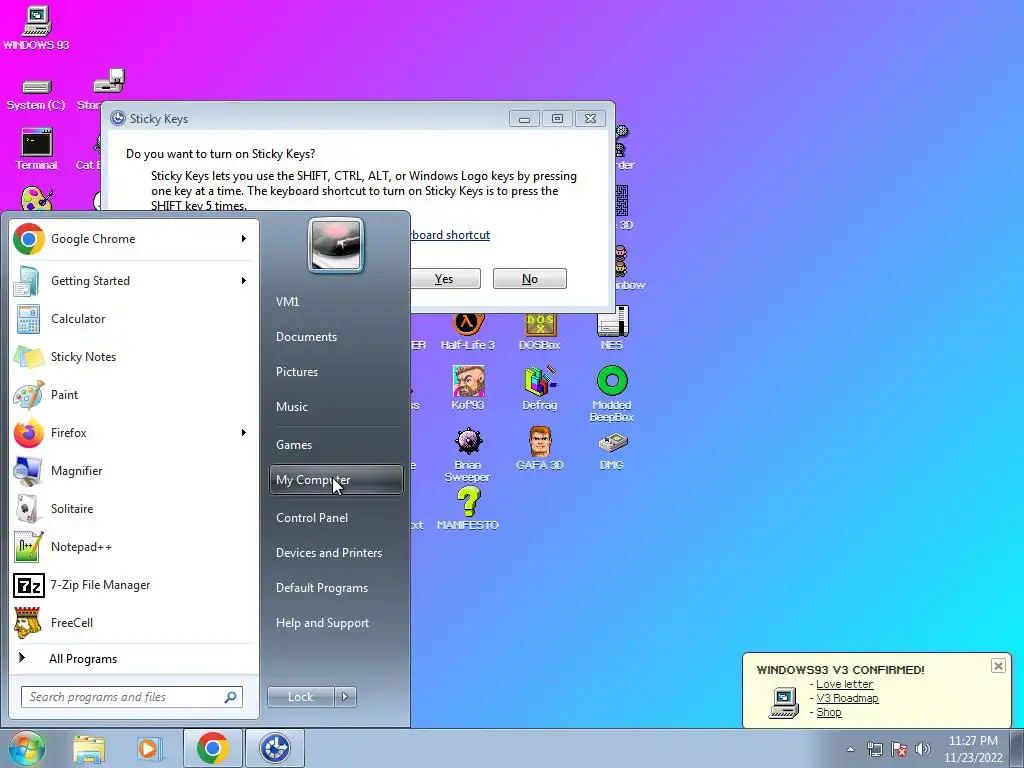The image size is (1024, 768).
Task: Follow the keyboard shortcut link in Sticky Keys
Action: point(450,235)
